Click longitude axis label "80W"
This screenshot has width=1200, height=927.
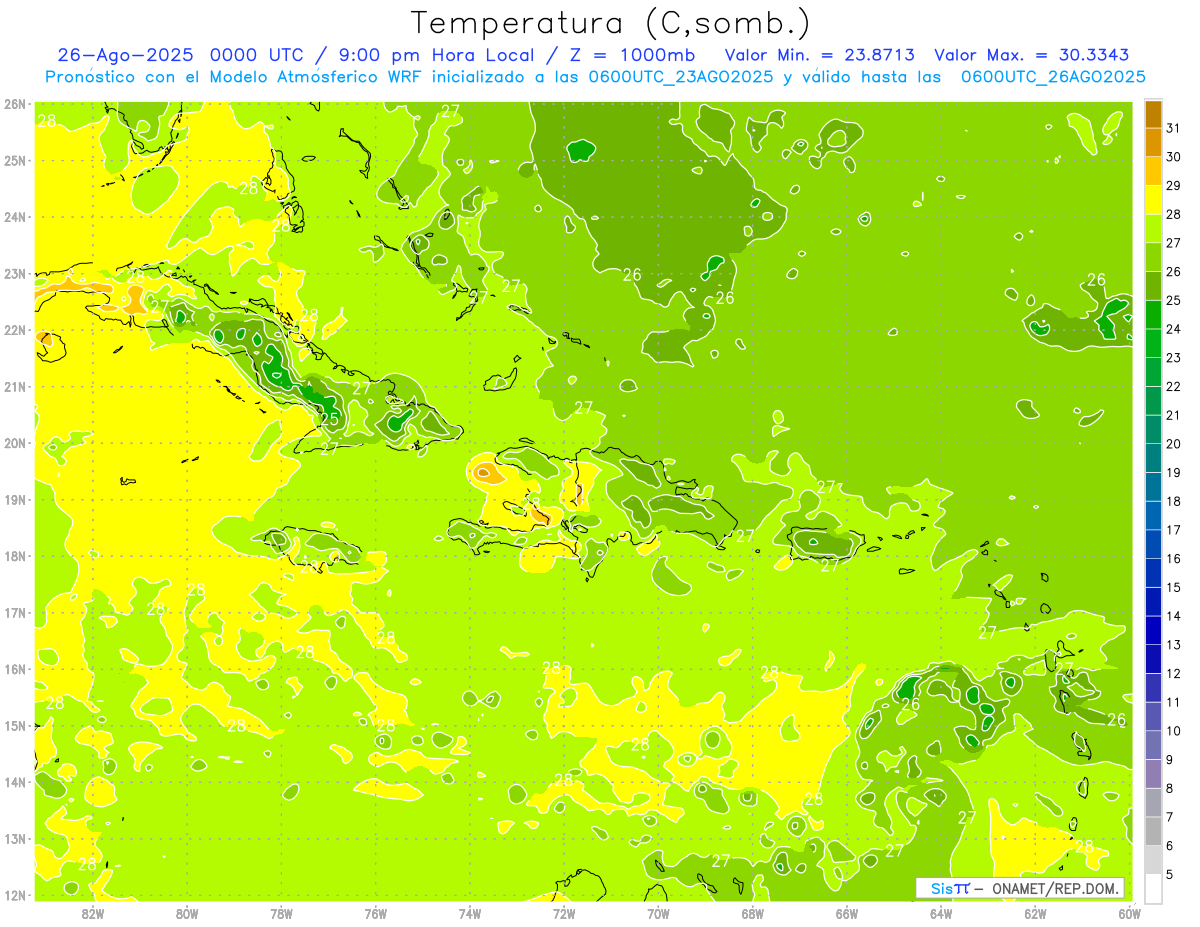[x=186, y=914]
